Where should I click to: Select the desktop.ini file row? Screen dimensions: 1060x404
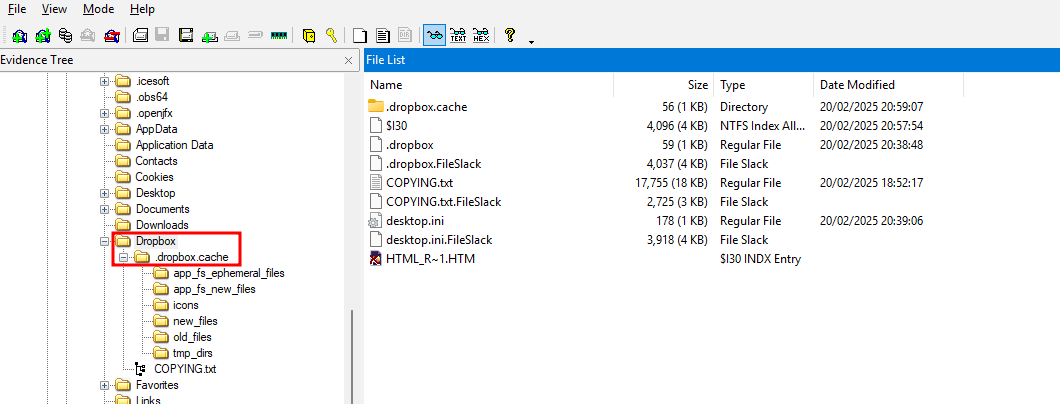point(415,220)
